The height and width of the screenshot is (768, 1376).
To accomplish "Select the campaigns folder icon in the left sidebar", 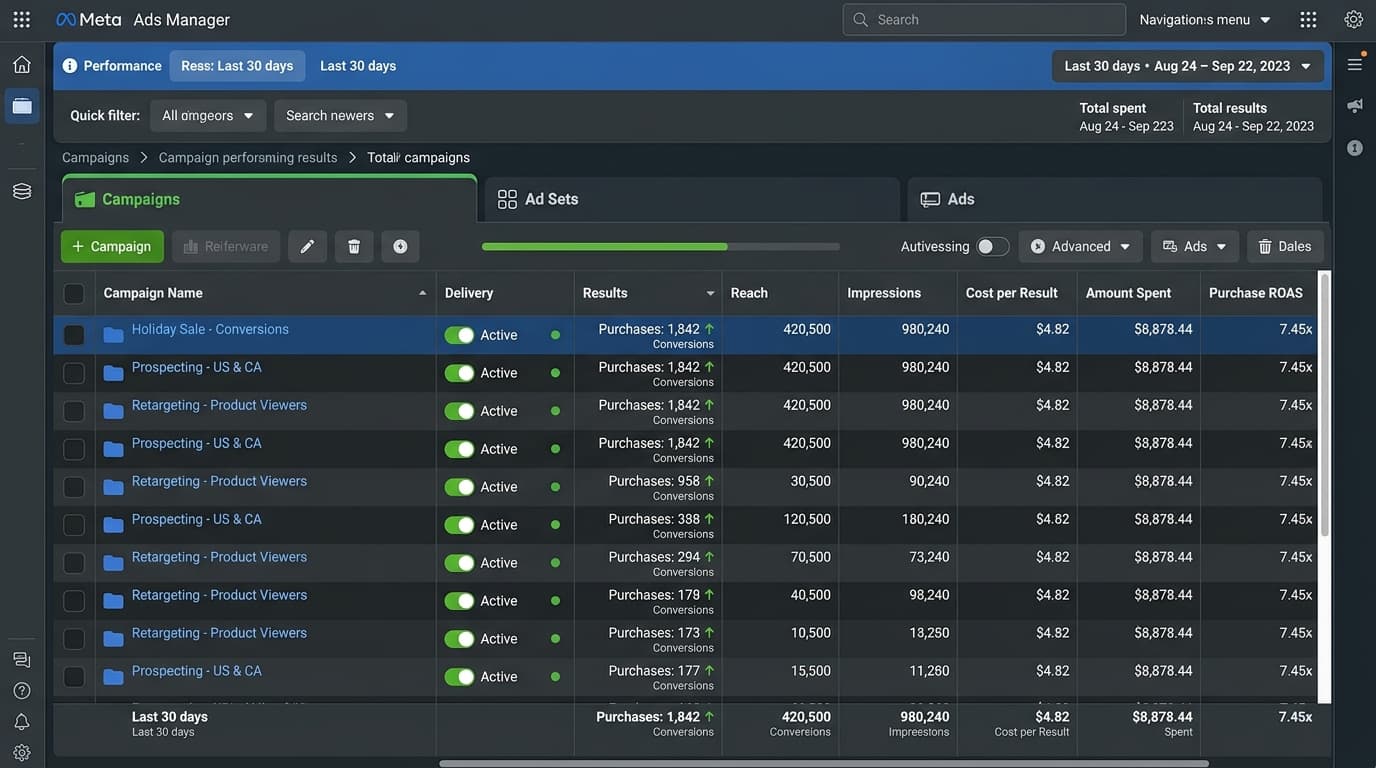I will pyautogui.click(x=22, y=106).
